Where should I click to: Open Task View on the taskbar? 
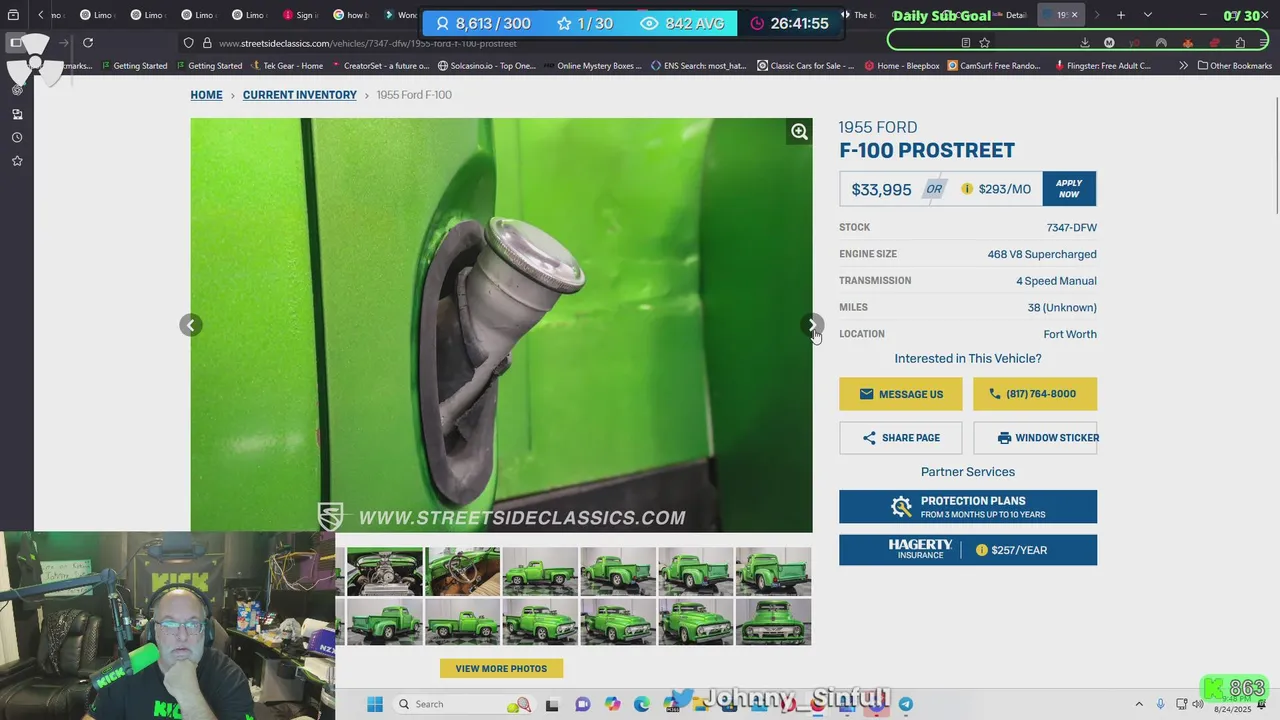[x=552, y=704]
